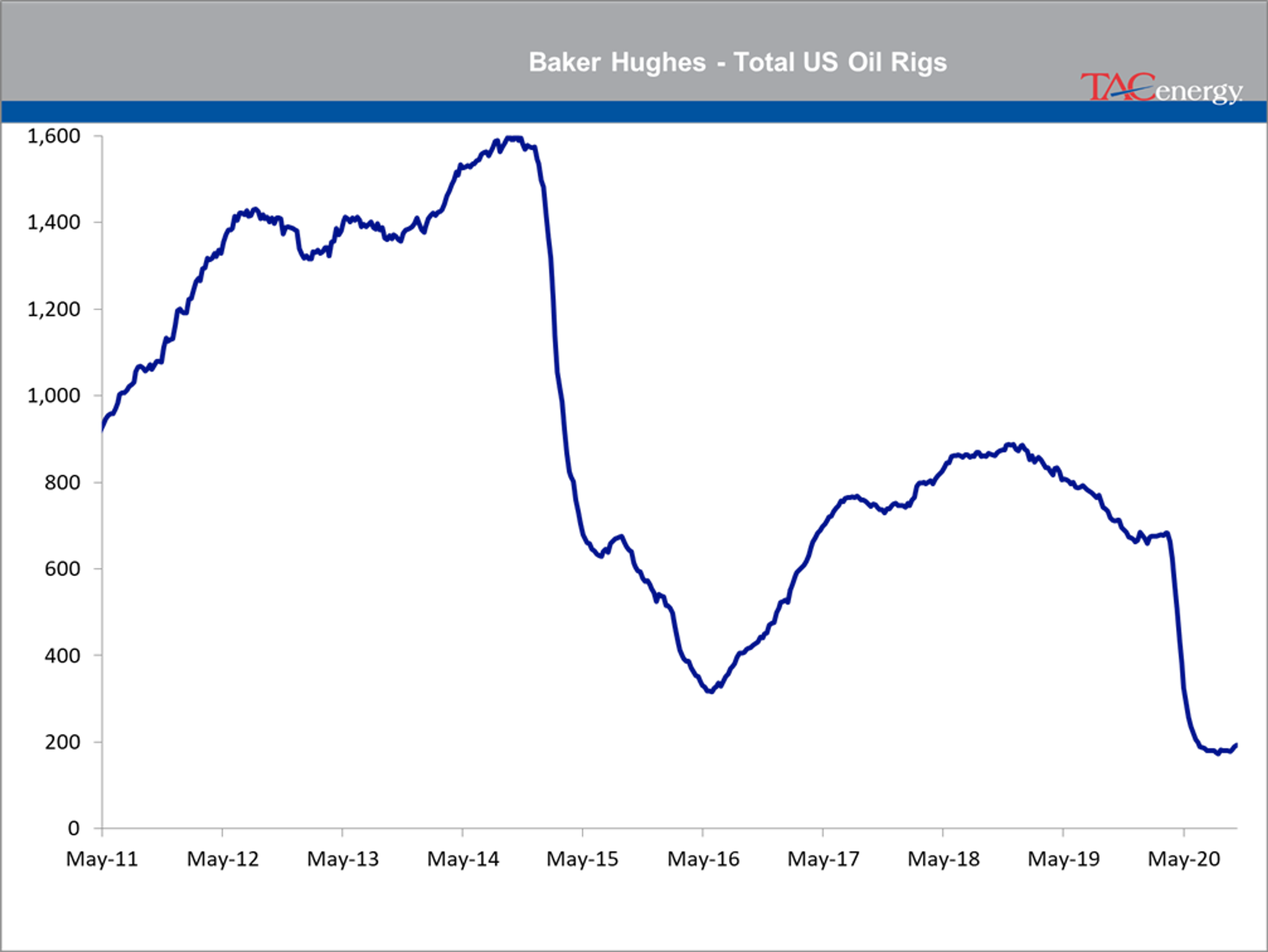Screen dimensions: 1268x952
Task: Click the TACenergy logo
Action: coord(1161,89)
